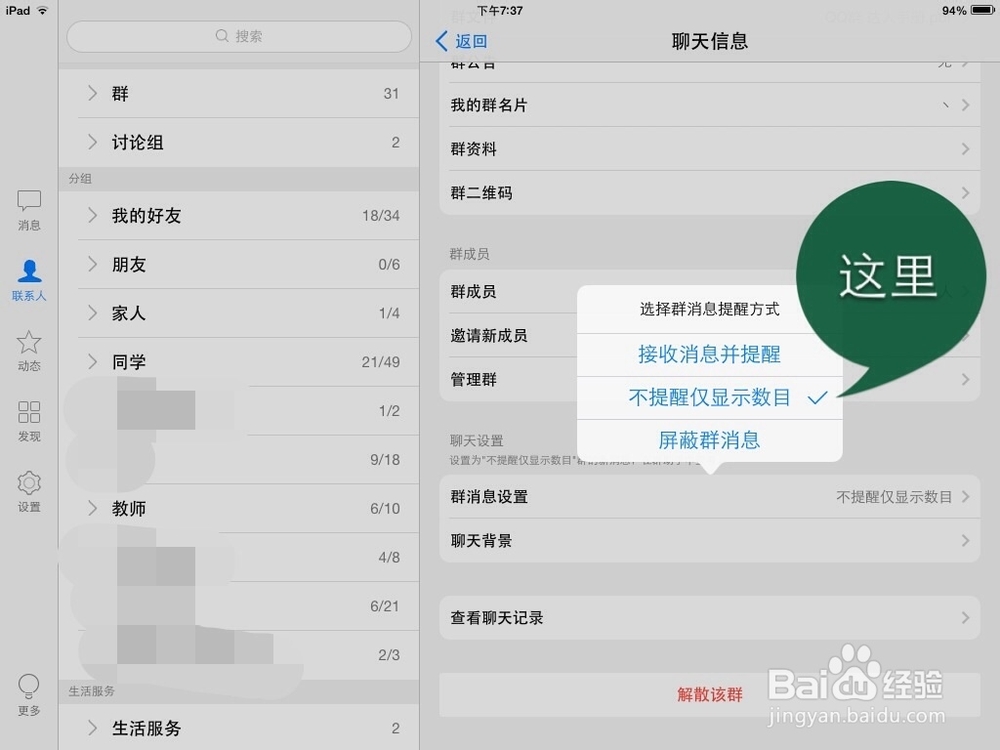Click the 不提醒仅显示数目 value in 群消息设置 row
This screenshot has height=750, width=1000.
tap(893, 497)
